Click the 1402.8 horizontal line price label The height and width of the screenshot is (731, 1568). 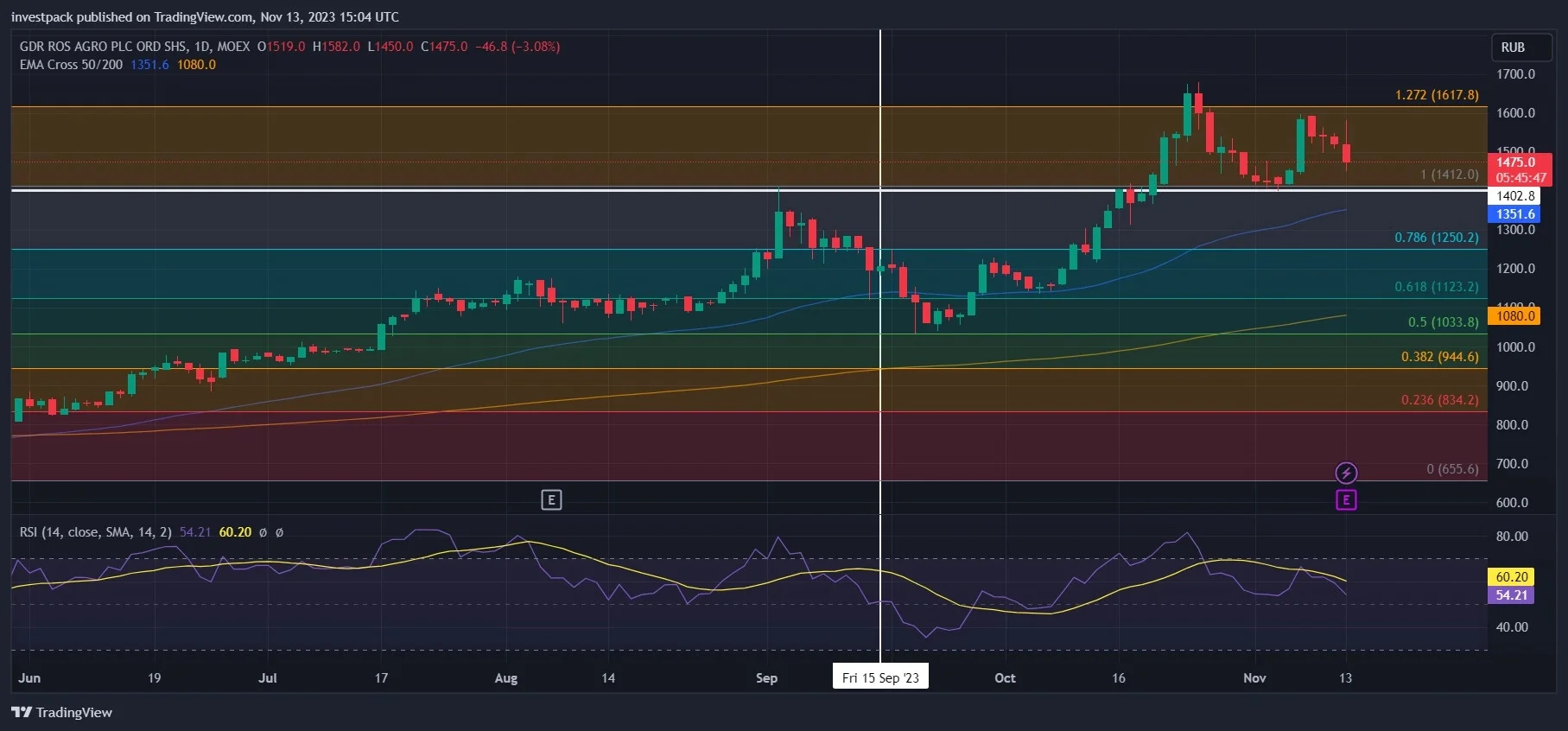pos(1514,196)
